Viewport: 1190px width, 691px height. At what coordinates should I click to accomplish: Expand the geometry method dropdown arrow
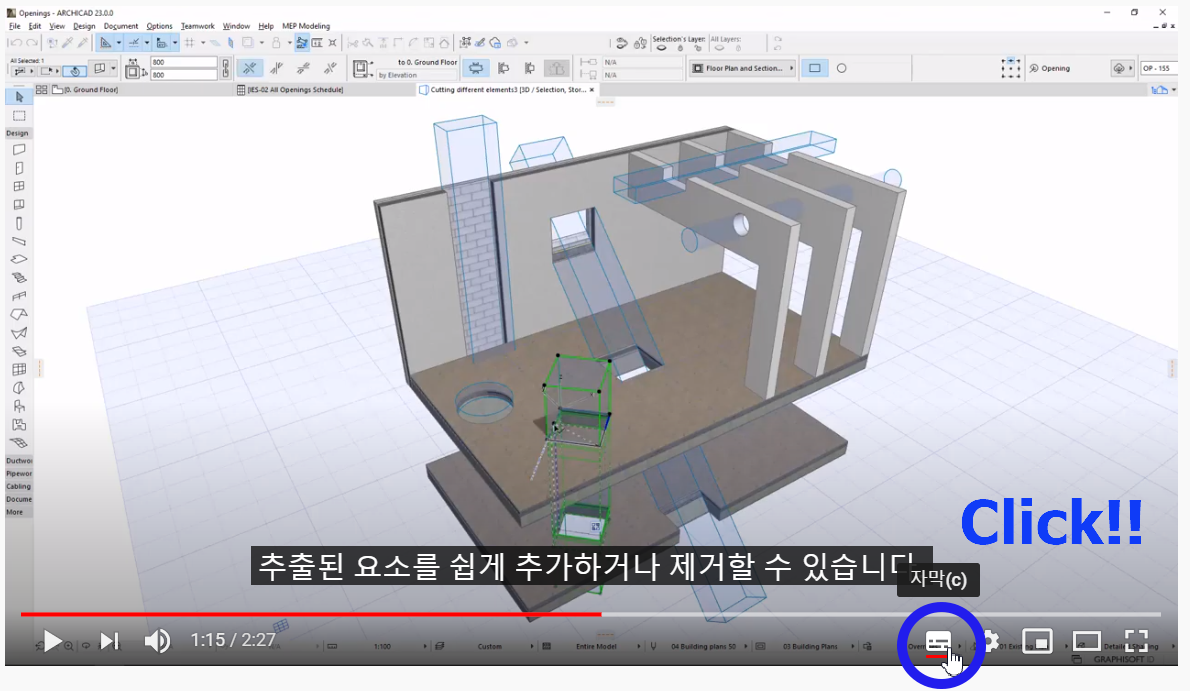113,69
